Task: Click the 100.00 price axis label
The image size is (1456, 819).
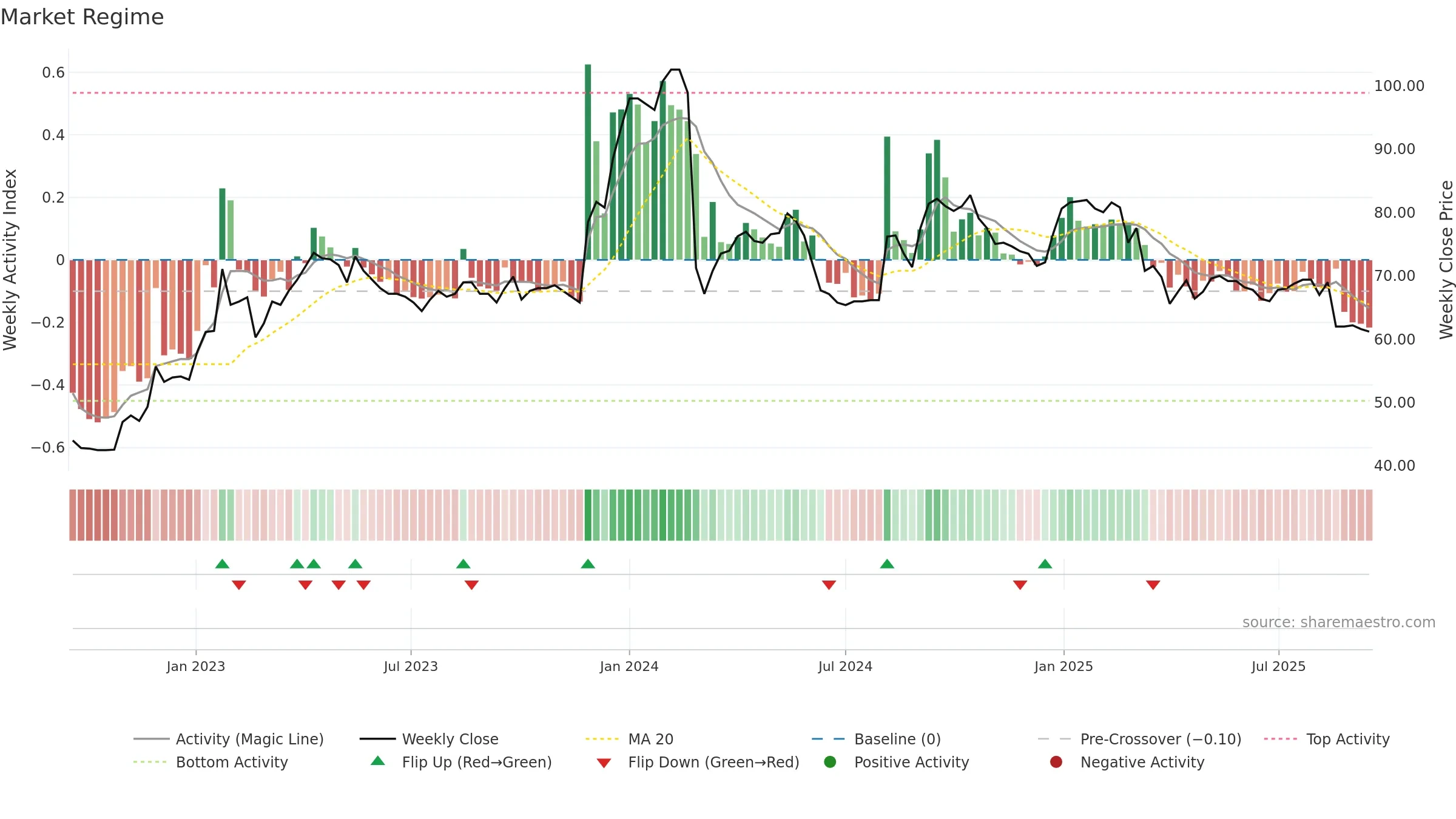Action: [1399, 86]
